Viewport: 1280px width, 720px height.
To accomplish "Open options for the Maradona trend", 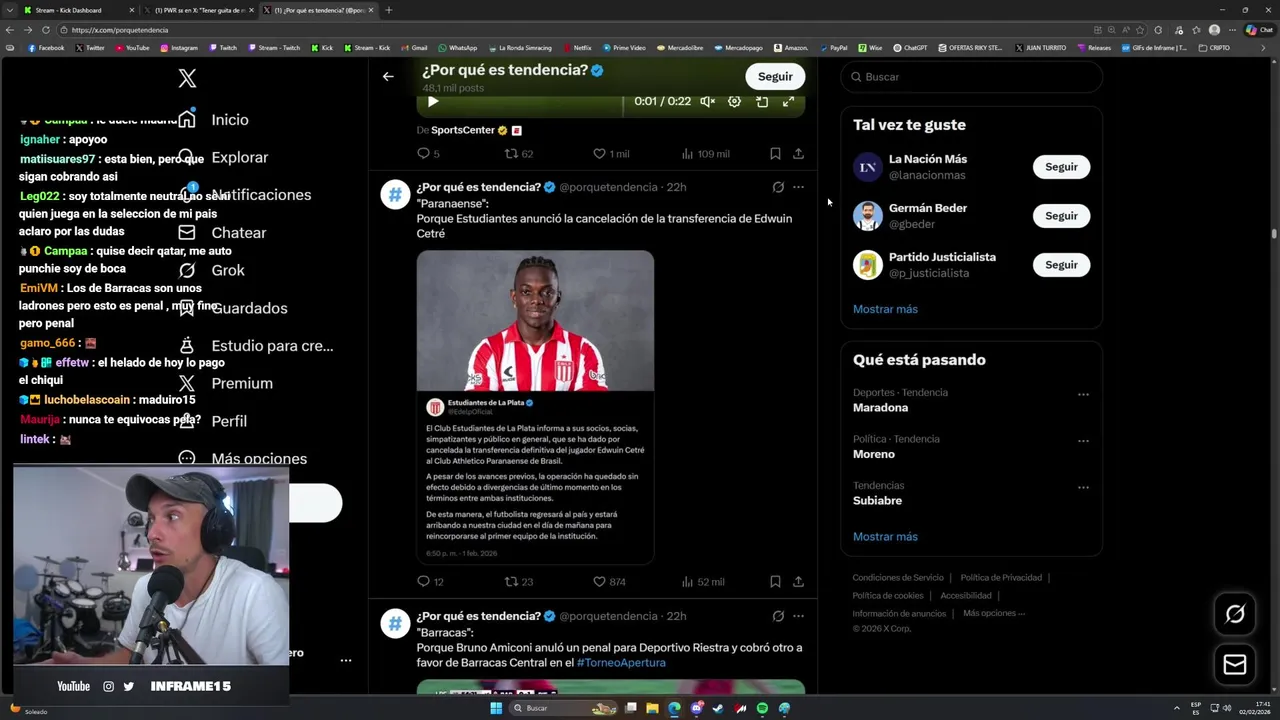I will tap(1083, 394).
